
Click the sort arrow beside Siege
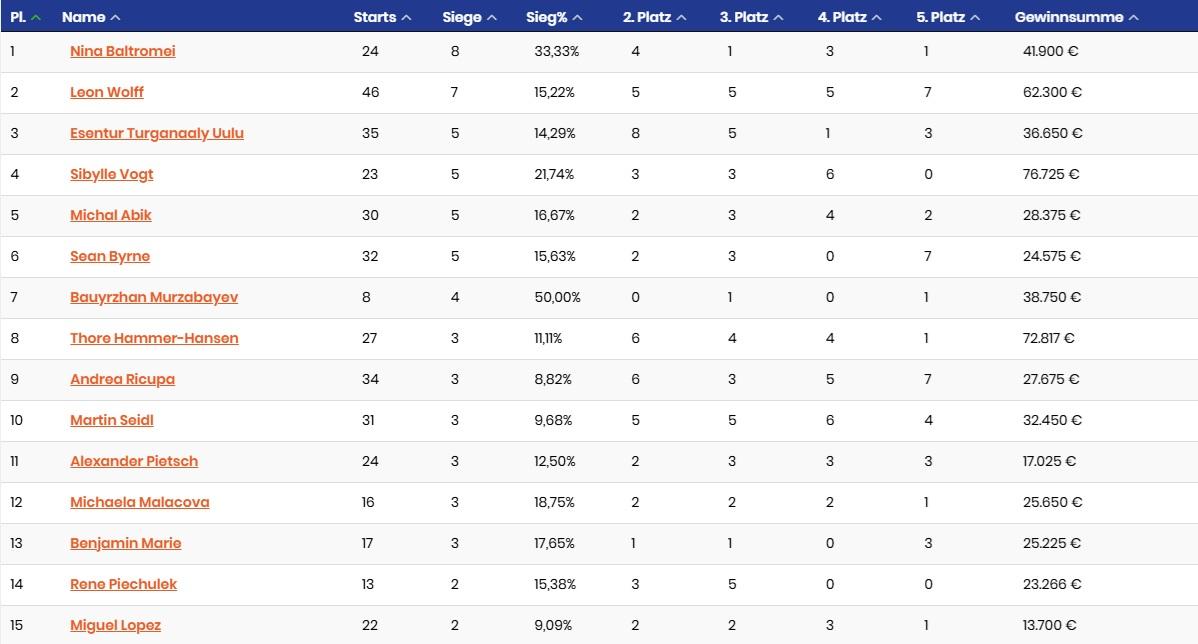[492, 18]
